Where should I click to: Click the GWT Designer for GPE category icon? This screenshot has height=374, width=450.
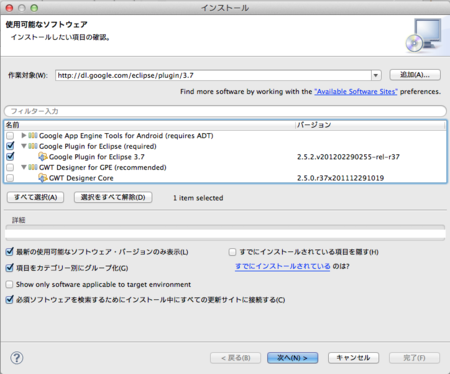tap(33, 167)
